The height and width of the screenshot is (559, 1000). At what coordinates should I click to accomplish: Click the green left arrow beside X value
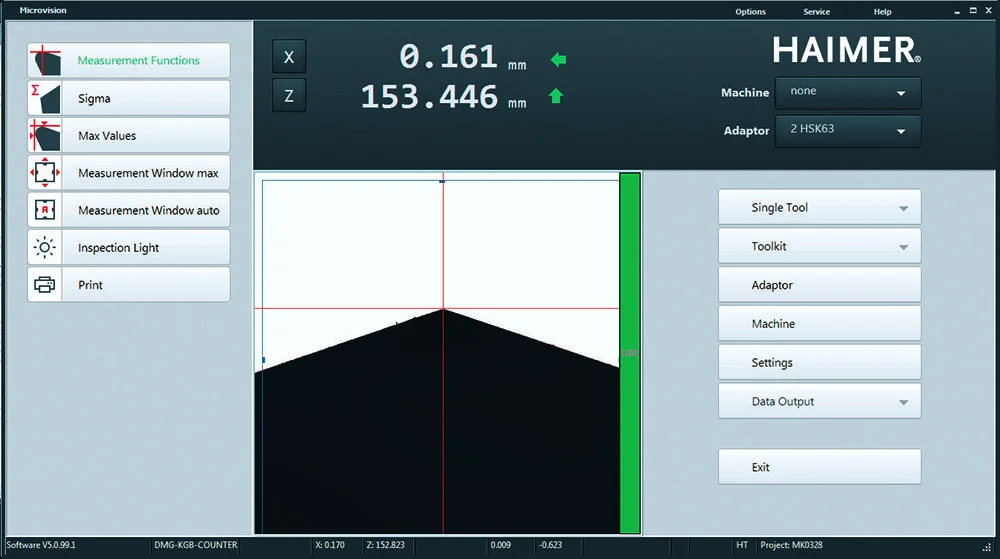pyautogui.click(x=558, y=60)
